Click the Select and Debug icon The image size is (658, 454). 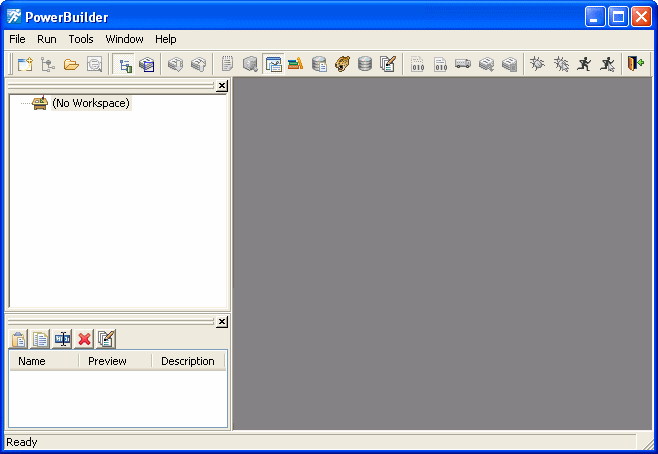[x=561, y=64]
